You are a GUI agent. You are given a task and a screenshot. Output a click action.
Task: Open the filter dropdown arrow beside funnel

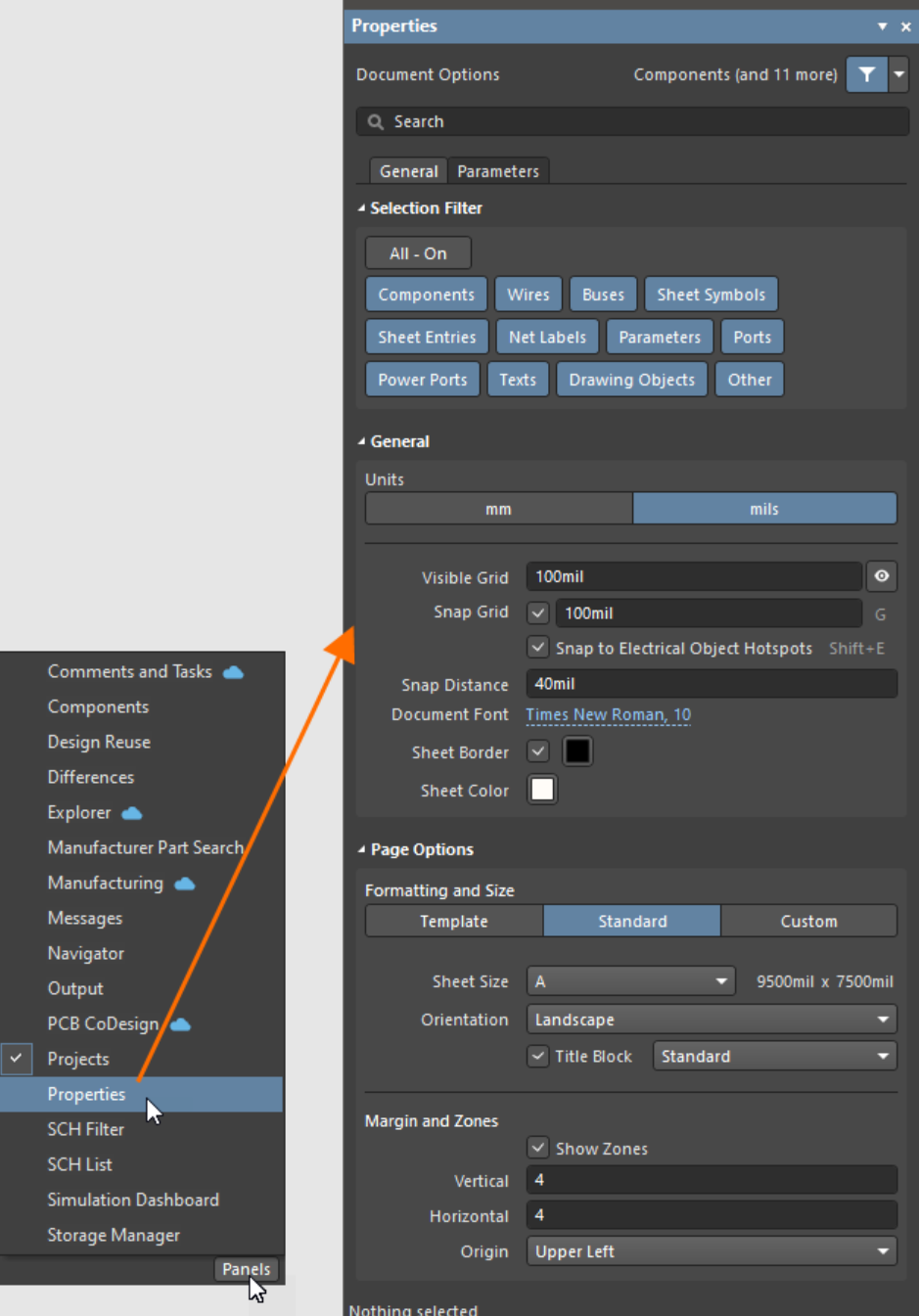(x=898, y=74)
